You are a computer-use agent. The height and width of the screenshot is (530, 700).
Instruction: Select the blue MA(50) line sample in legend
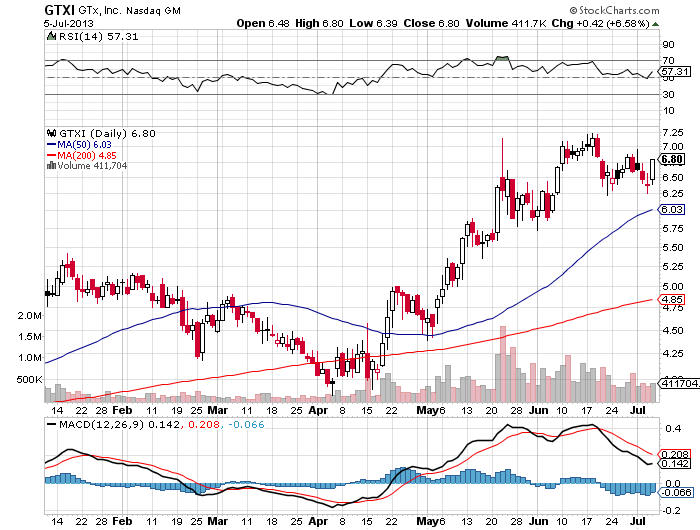tap(52, 145)
